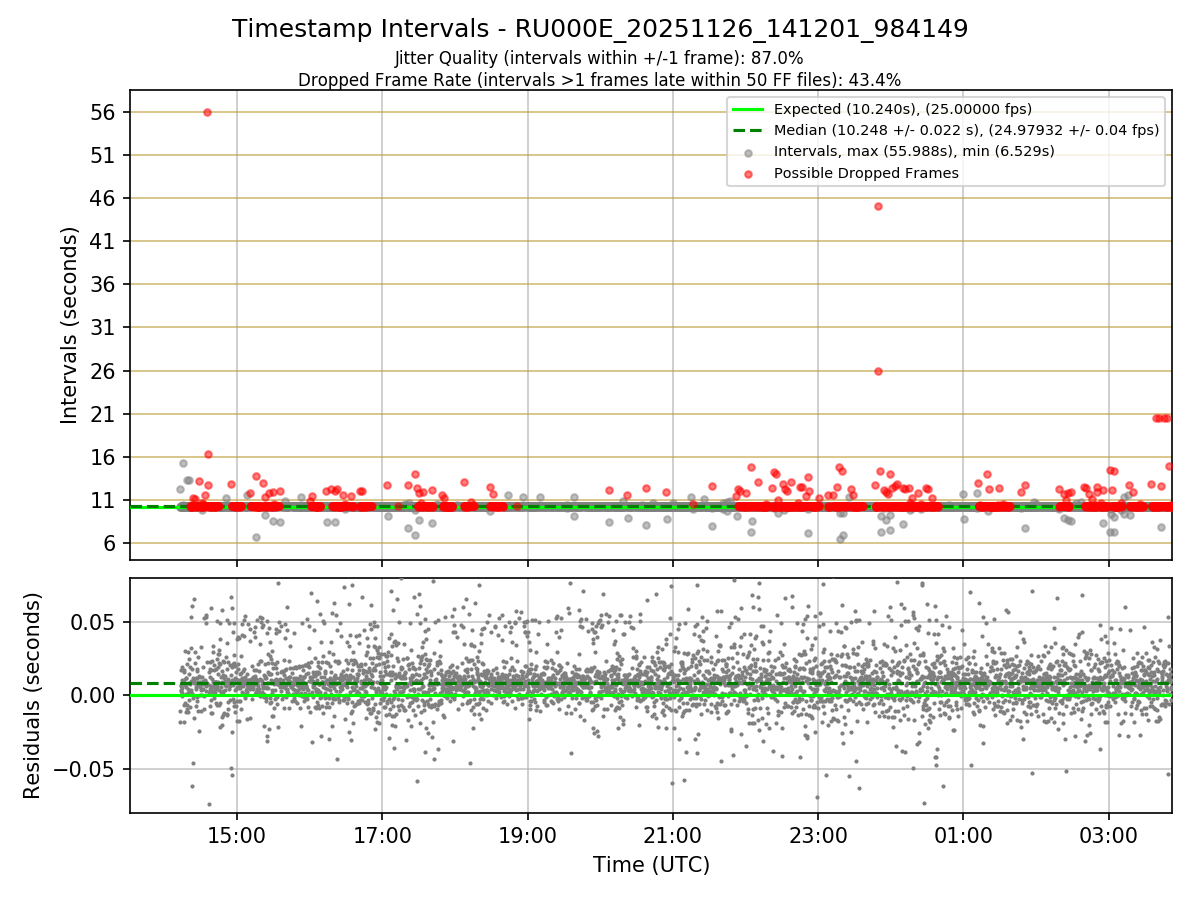The height and width of the screenshot is (900, 1200).
Task: Click the 'Dropped Frame Rate' subtitle line
Action: point(600,79)
